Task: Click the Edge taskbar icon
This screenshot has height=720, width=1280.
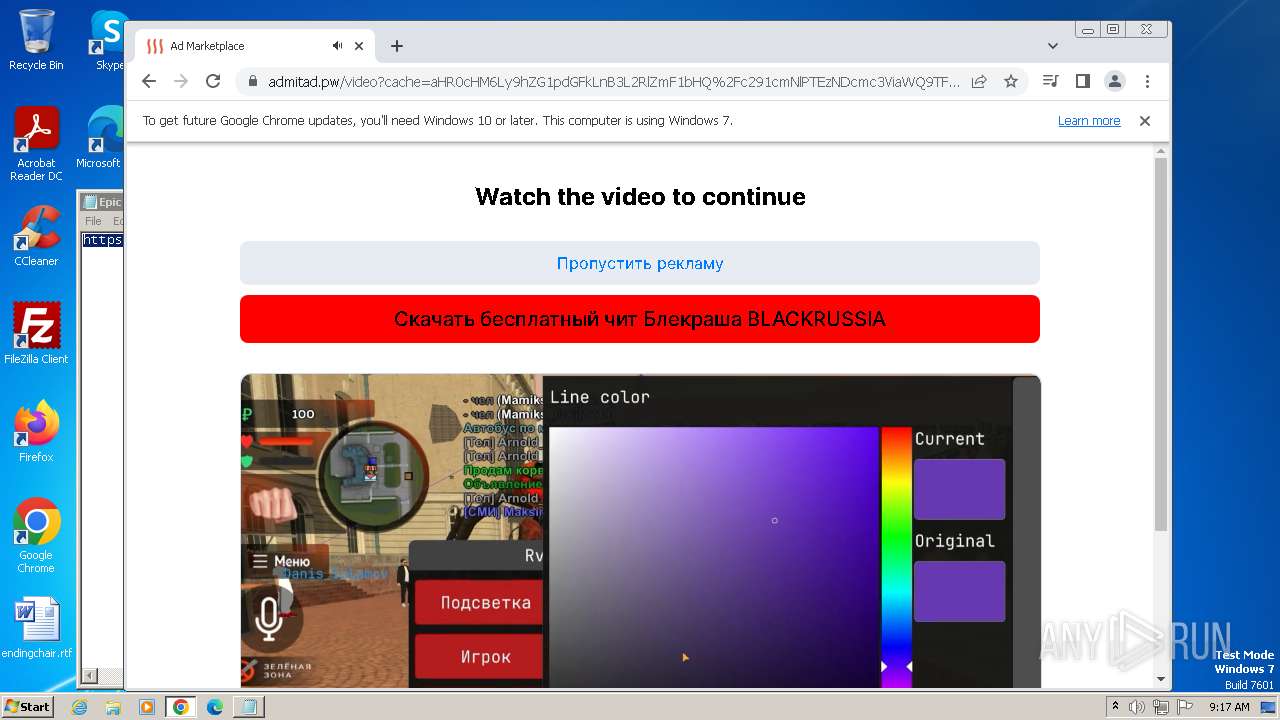Action: [215, 707]
